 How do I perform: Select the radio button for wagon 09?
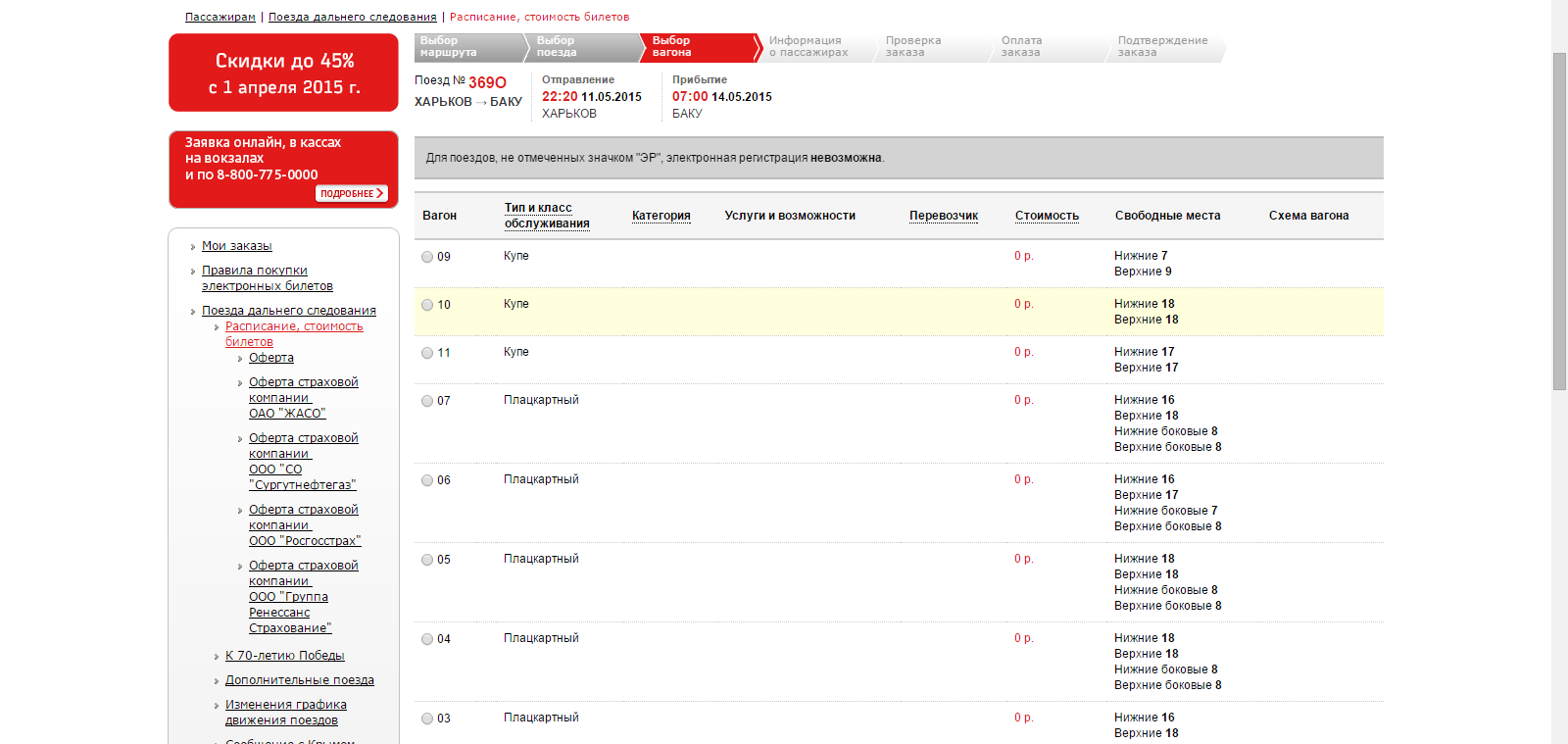pyautogui.click(x=427, y=257)
